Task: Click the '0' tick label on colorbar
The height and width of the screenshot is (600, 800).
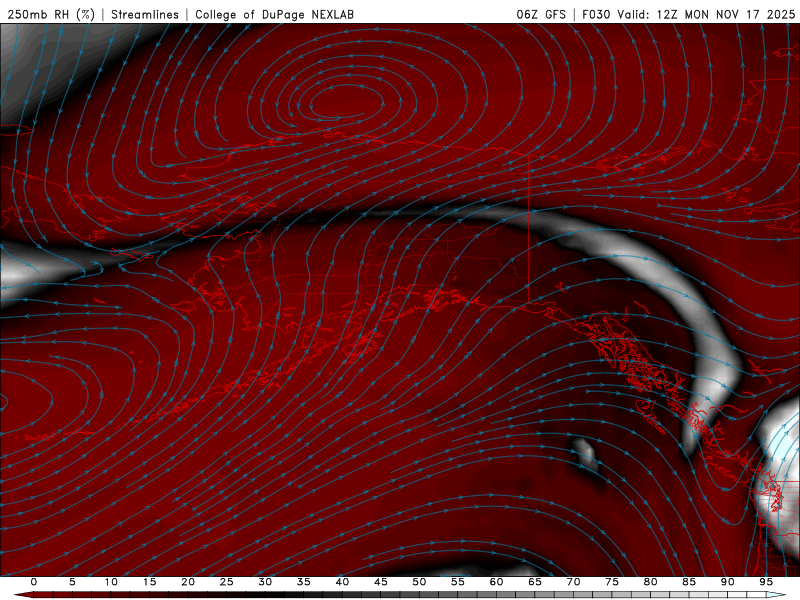Action: click(34, 582)
